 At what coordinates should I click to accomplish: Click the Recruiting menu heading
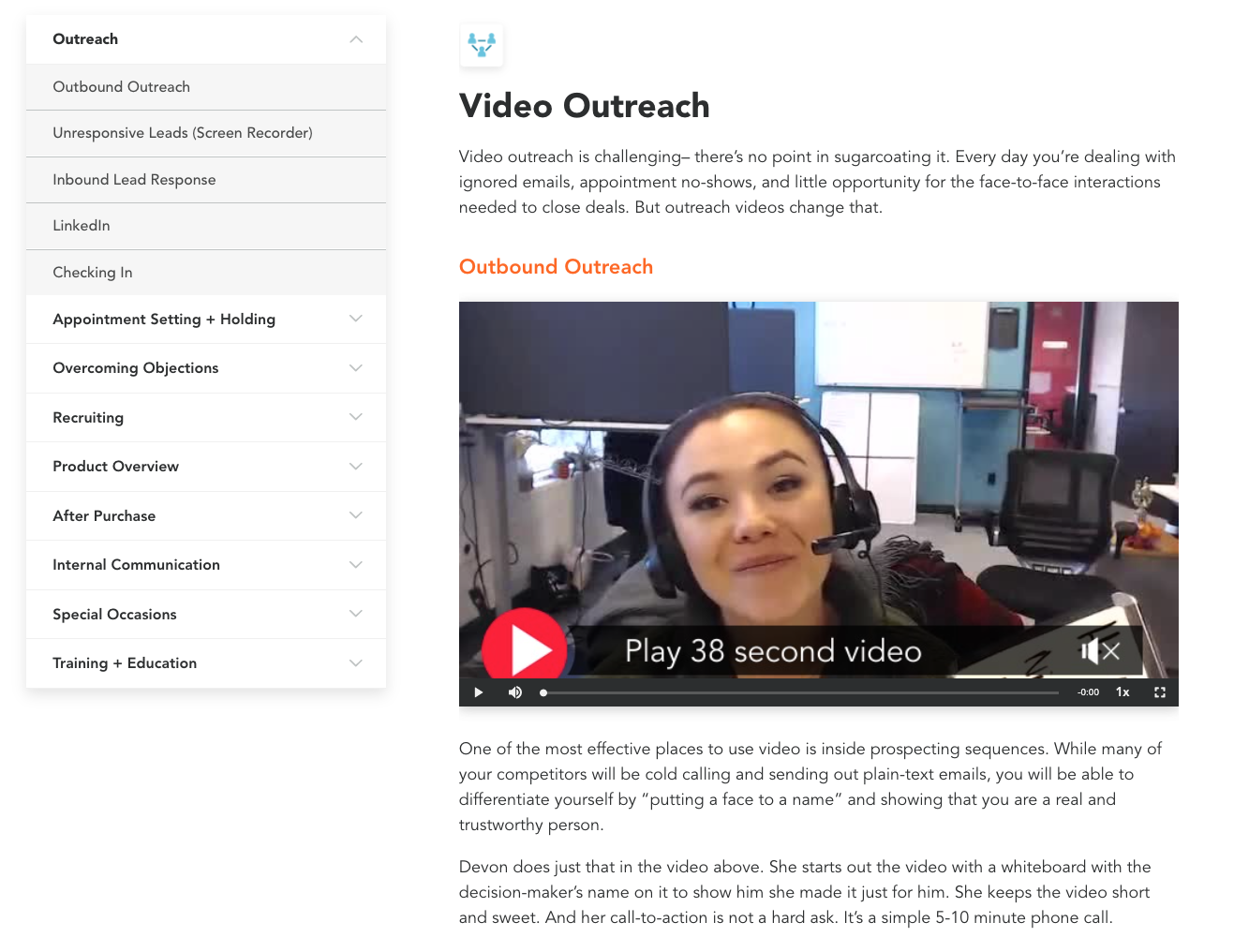(88, 418)
